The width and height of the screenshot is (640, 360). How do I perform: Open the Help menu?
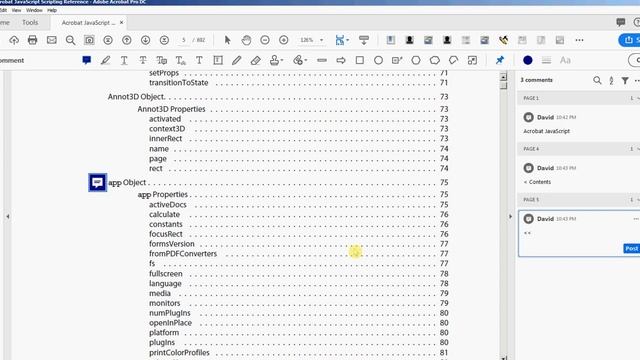tap(52, 10)
